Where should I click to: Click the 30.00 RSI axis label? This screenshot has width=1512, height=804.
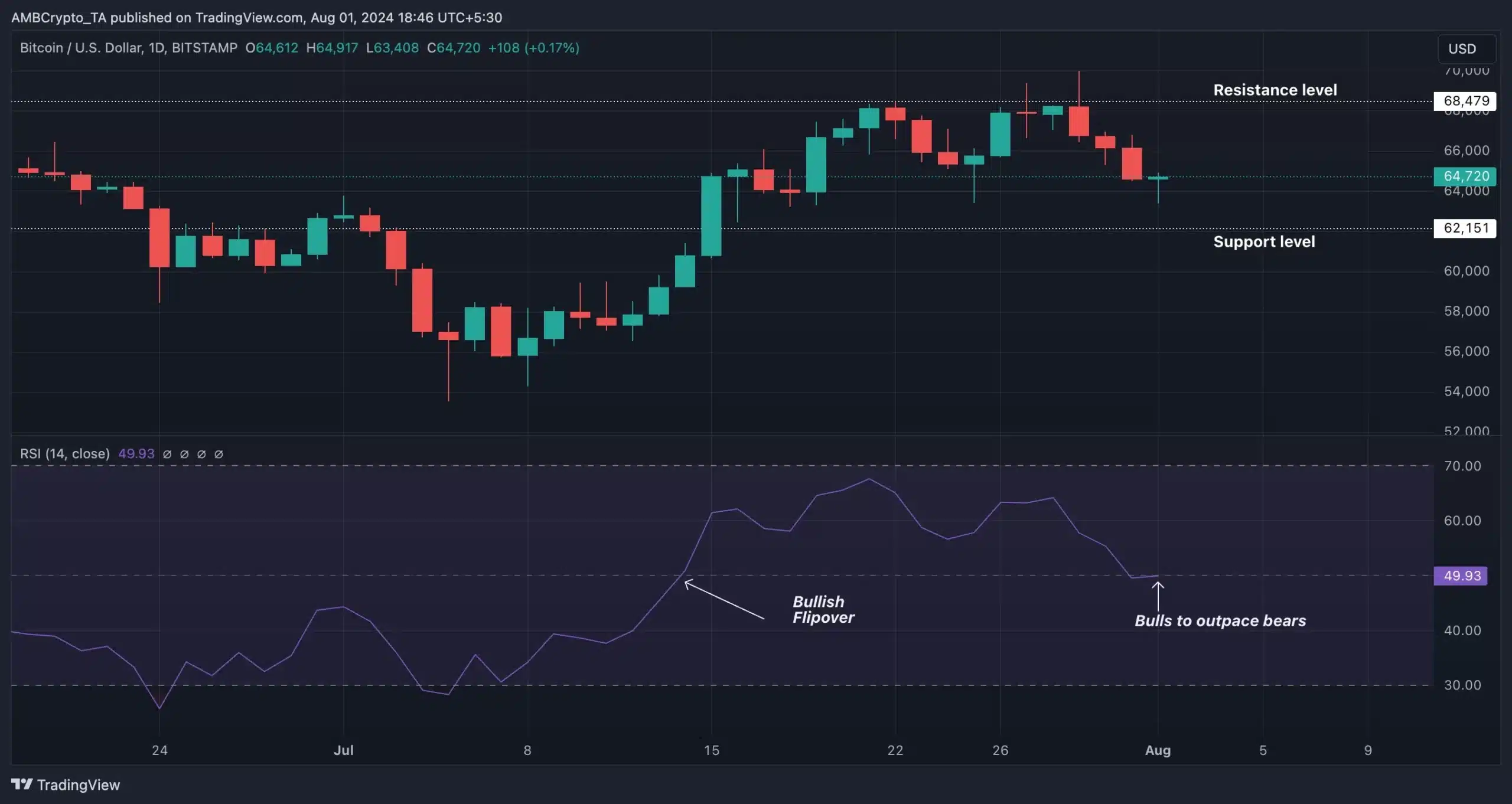1462,685
